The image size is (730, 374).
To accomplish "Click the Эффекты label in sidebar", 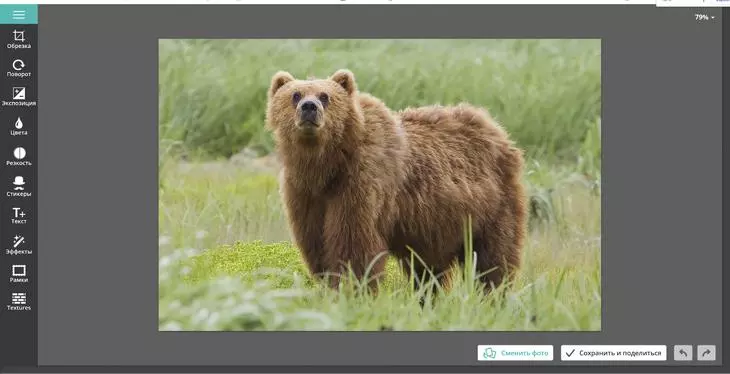I will [x=19, y=252].
